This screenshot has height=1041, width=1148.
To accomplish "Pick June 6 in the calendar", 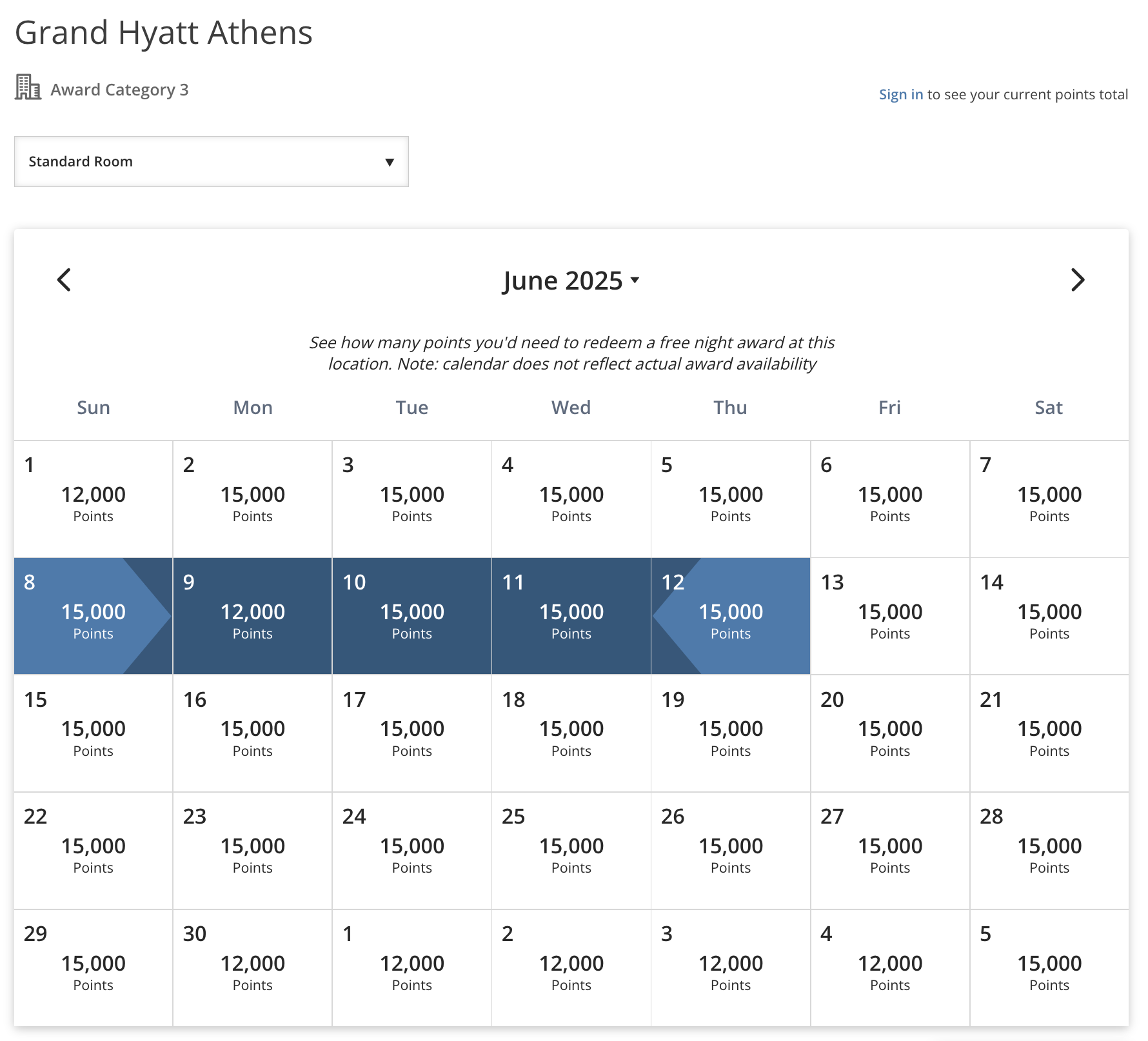I will (x=890, y=499).
